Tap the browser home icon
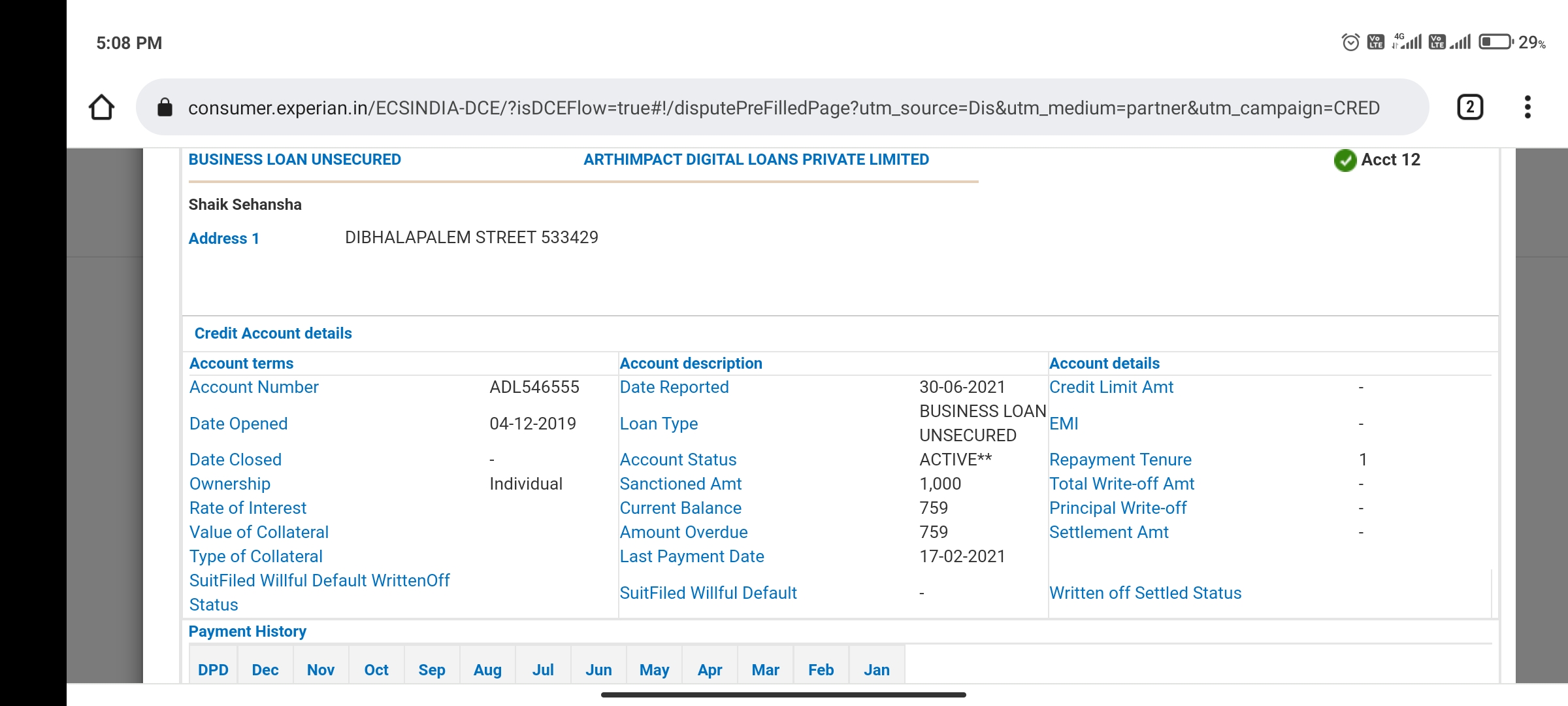Screen dimensions: 1568x706 [x=102, y=107]
